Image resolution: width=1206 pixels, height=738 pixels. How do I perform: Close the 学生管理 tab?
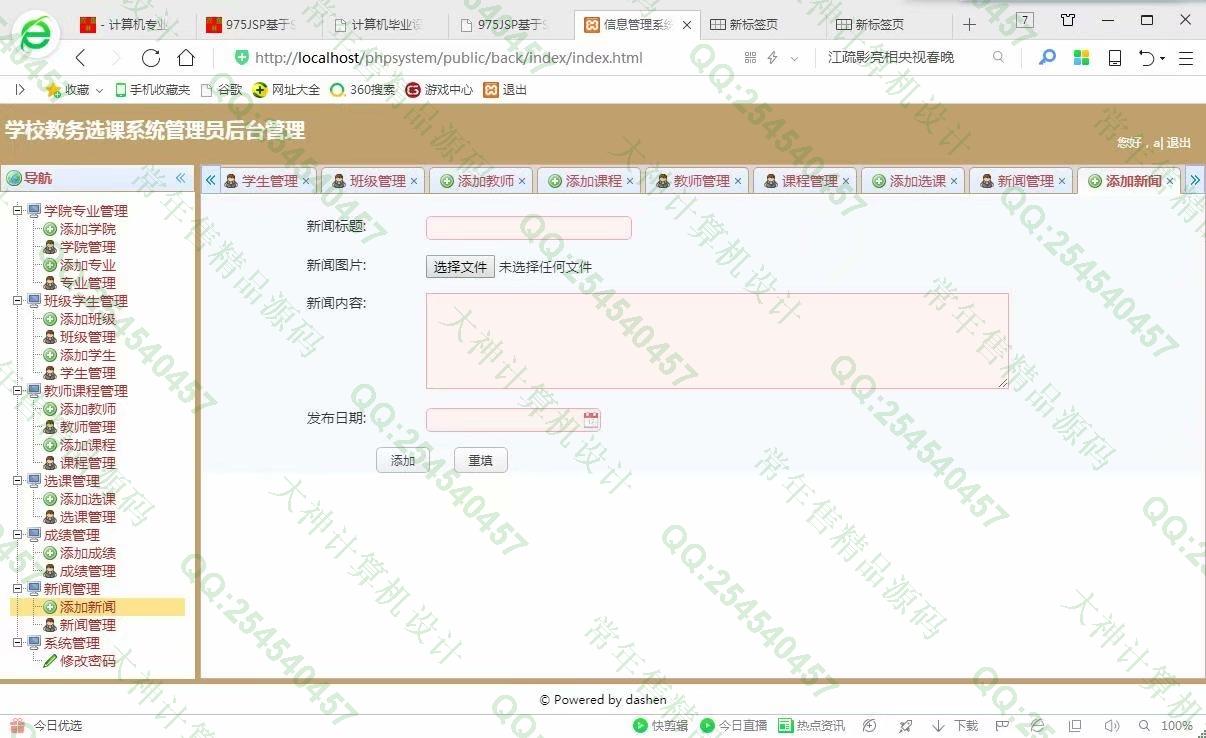306,181
